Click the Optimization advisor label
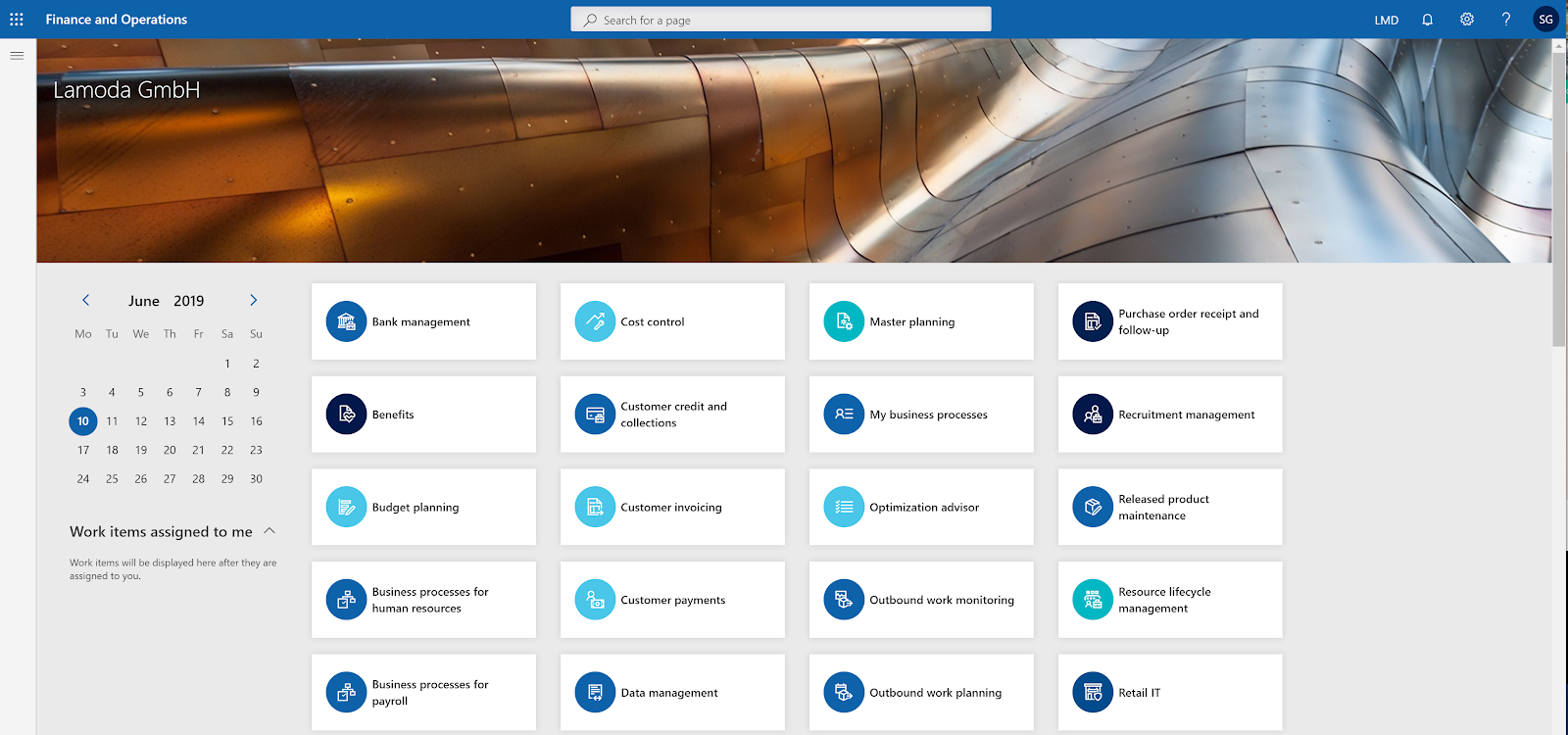 924,507
